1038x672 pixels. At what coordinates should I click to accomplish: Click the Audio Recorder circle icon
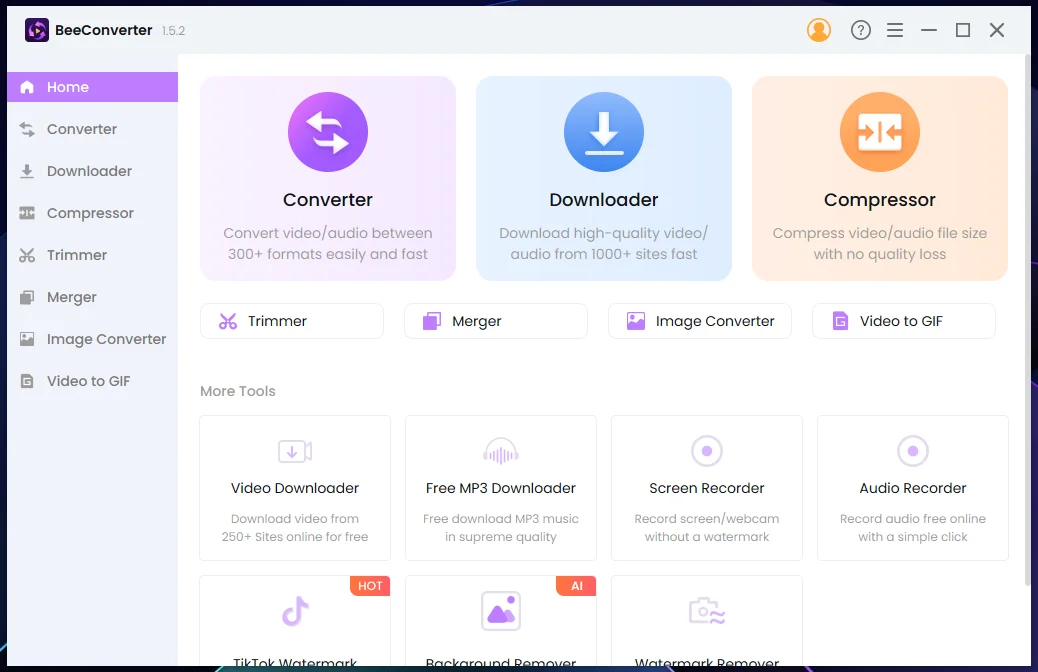[913, 451]
